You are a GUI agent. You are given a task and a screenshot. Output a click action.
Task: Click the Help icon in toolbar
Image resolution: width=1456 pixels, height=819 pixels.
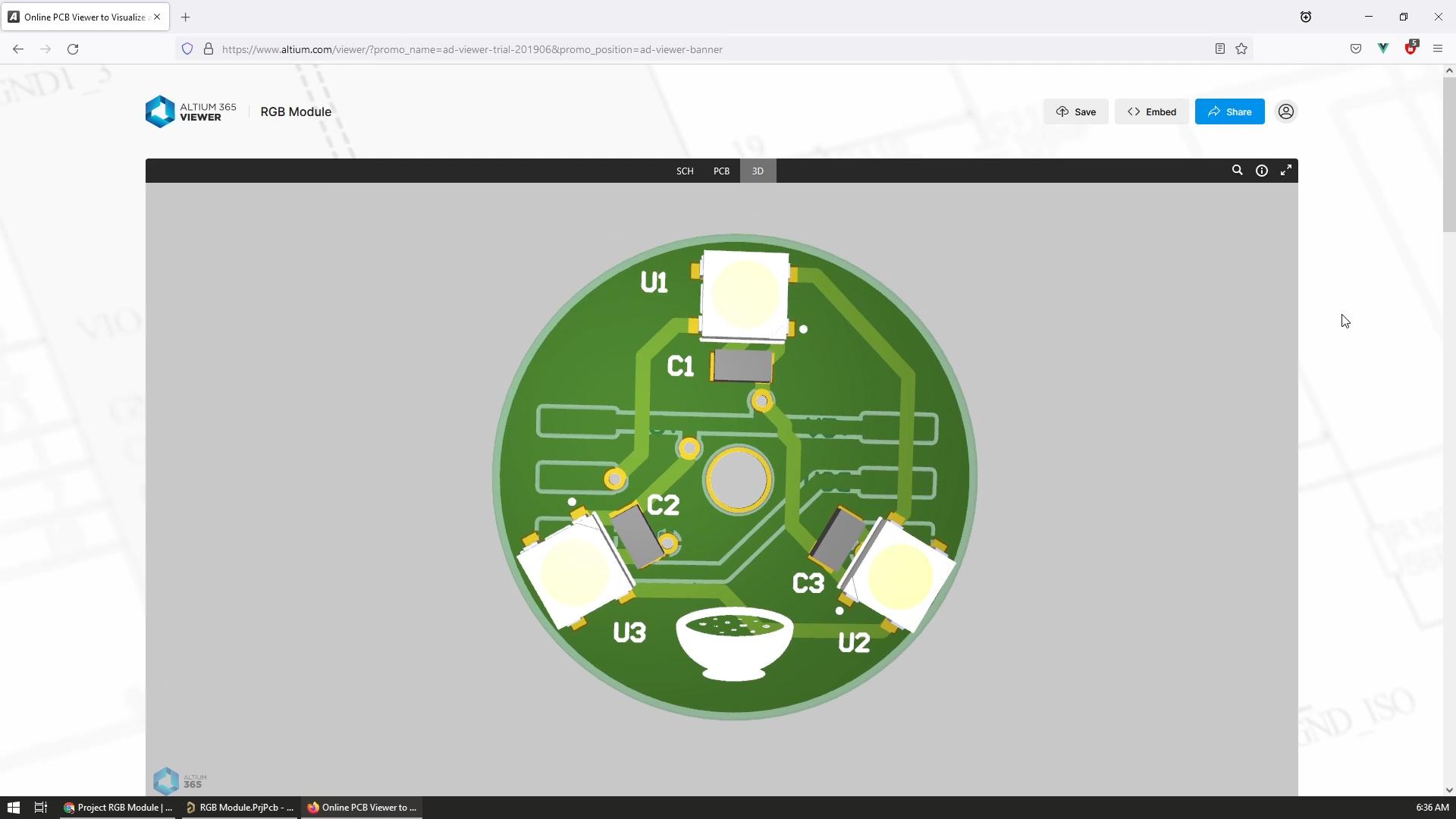click(1262, 171)
